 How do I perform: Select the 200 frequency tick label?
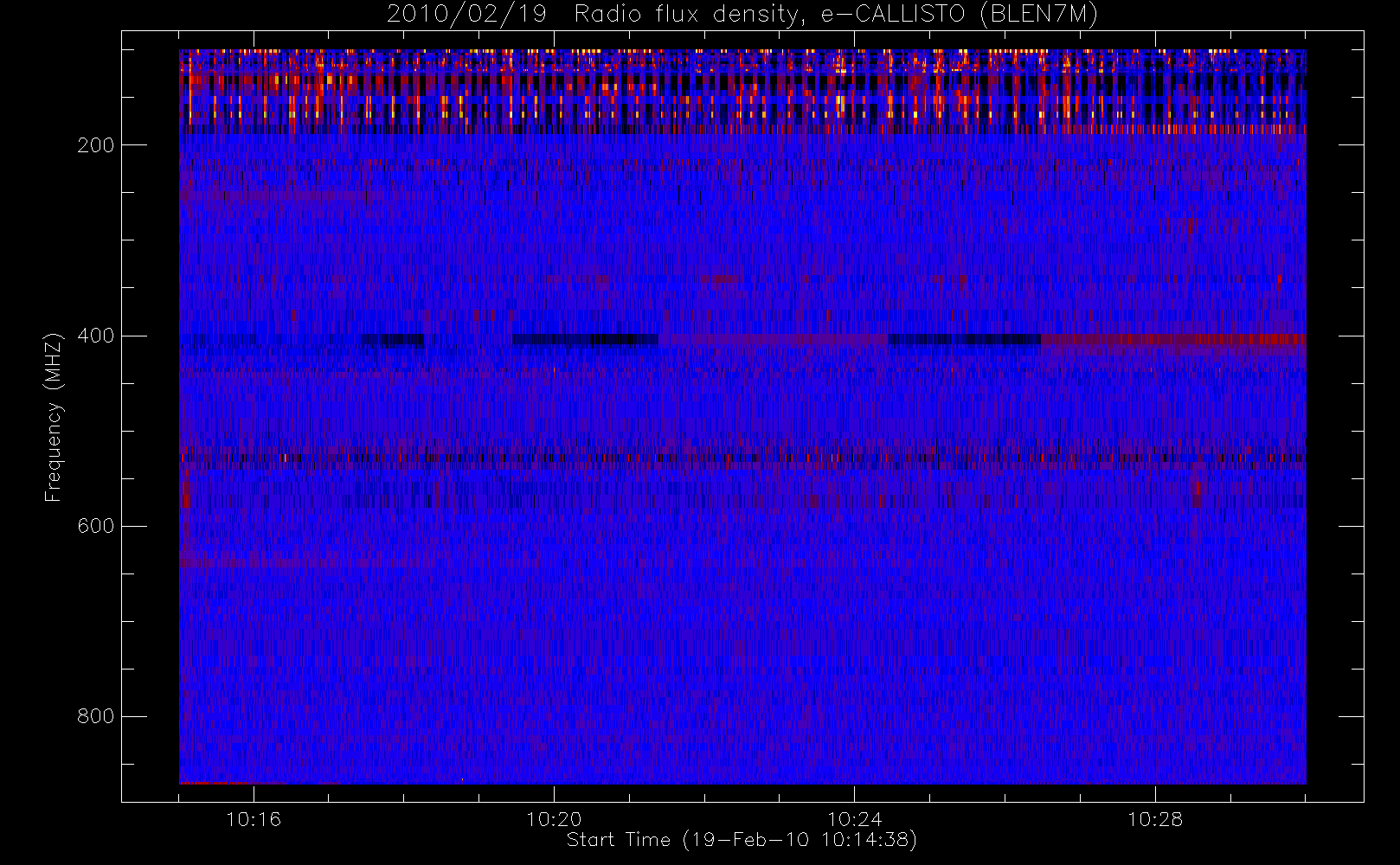[x=95, y=145]
